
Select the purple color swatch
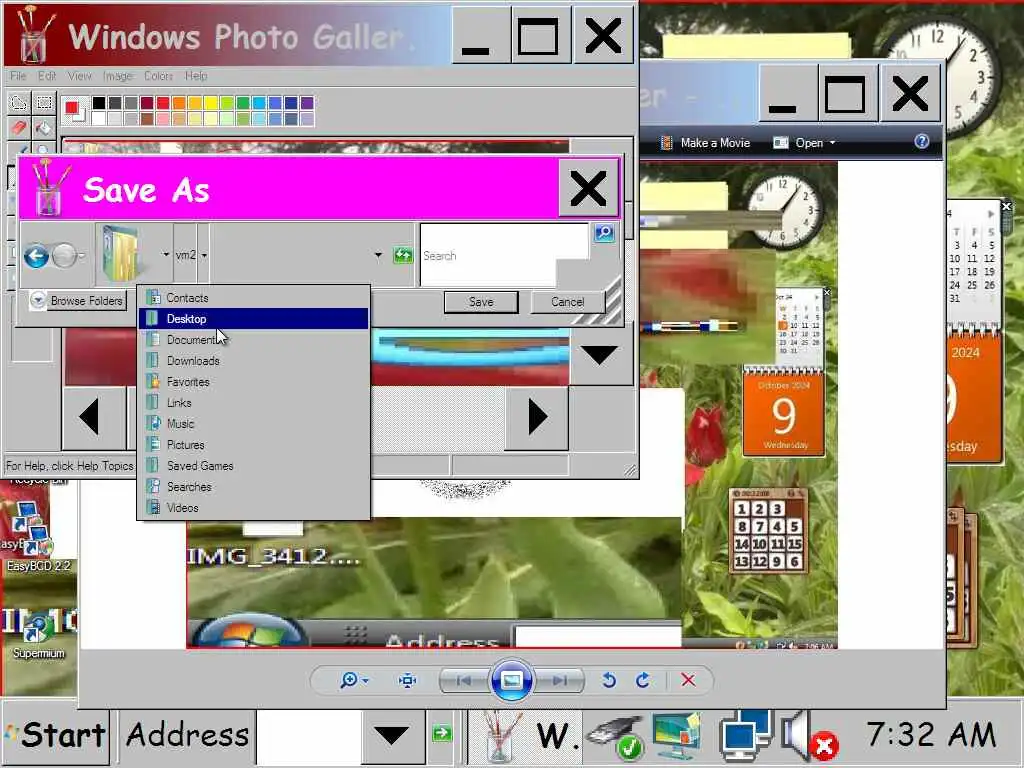point(307,103)
